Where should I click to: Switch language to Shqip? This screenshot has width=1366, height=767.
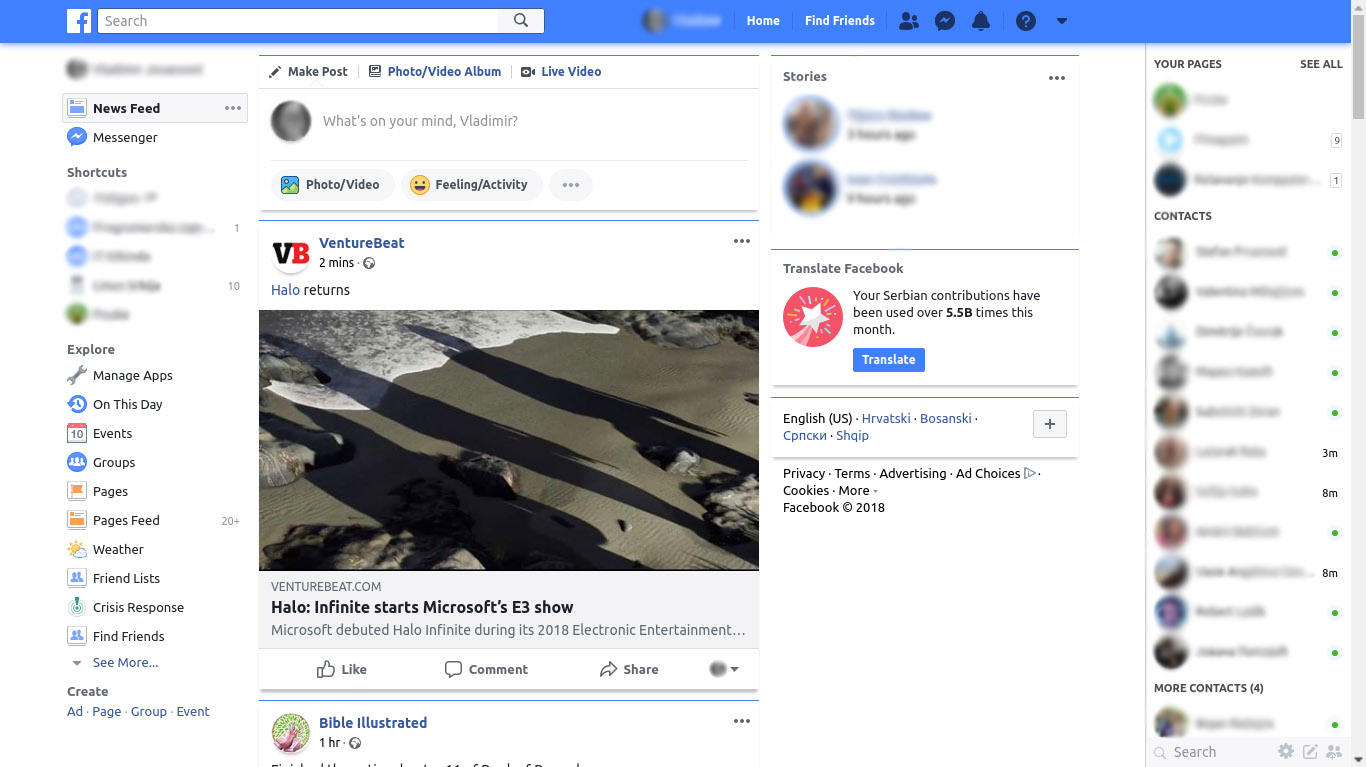[x=852, y=436]
